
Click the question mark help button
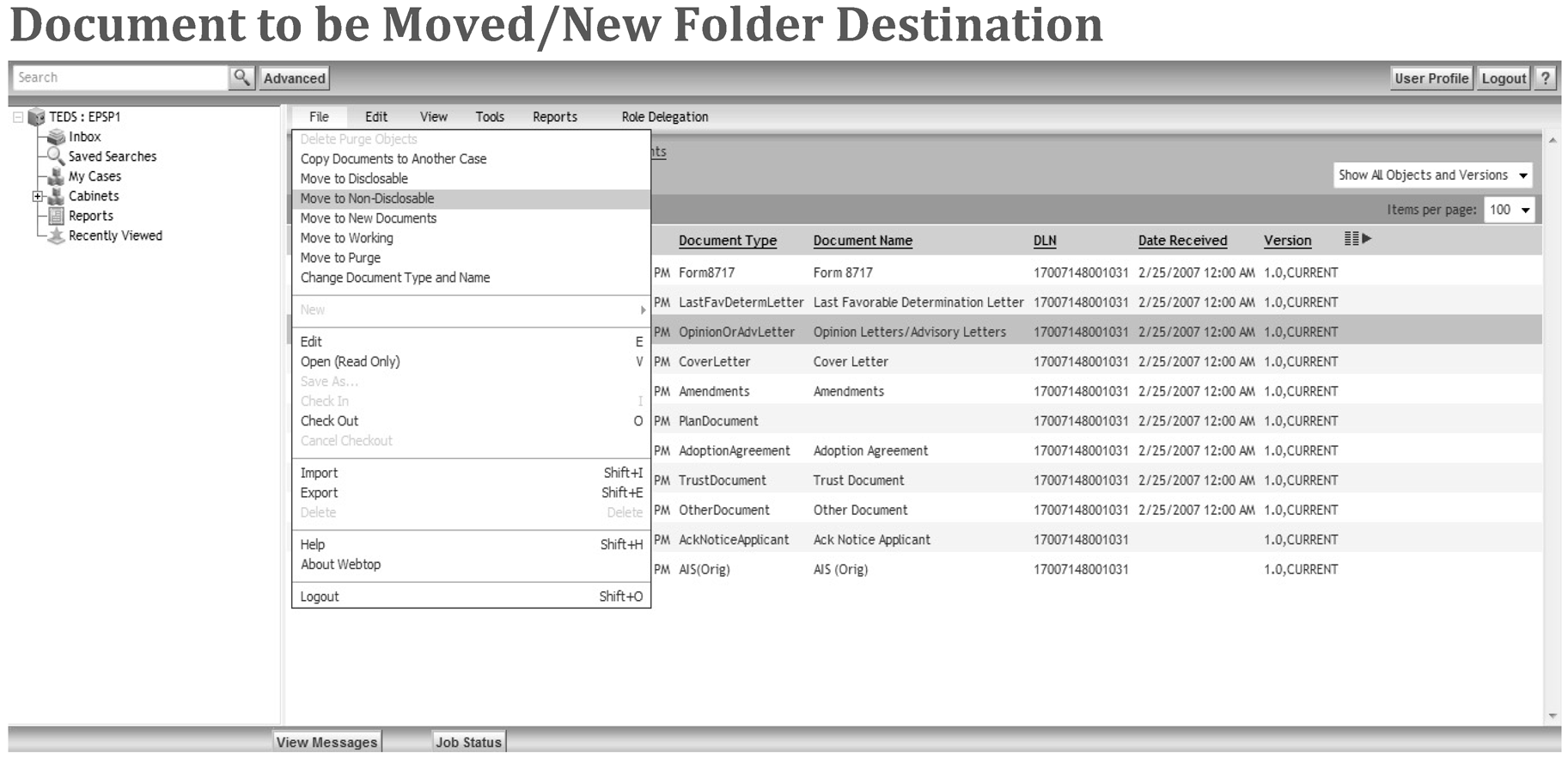pos(1546,78)
